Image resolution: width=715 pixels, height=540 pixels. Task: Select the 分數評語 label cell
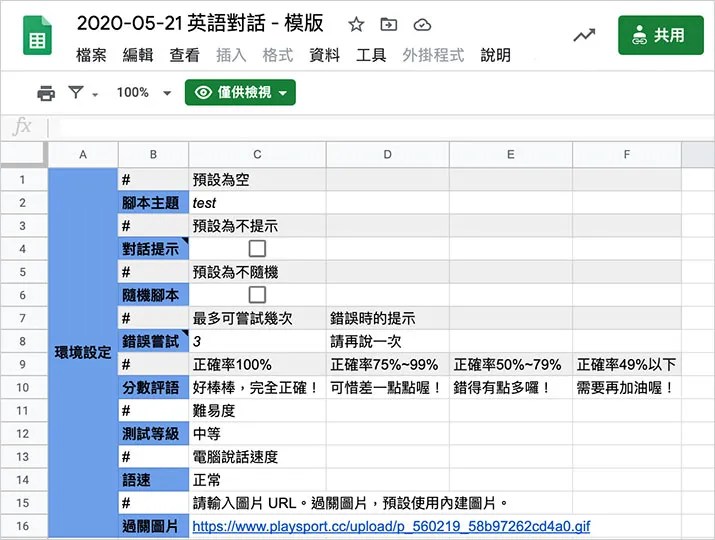point(153,388)
